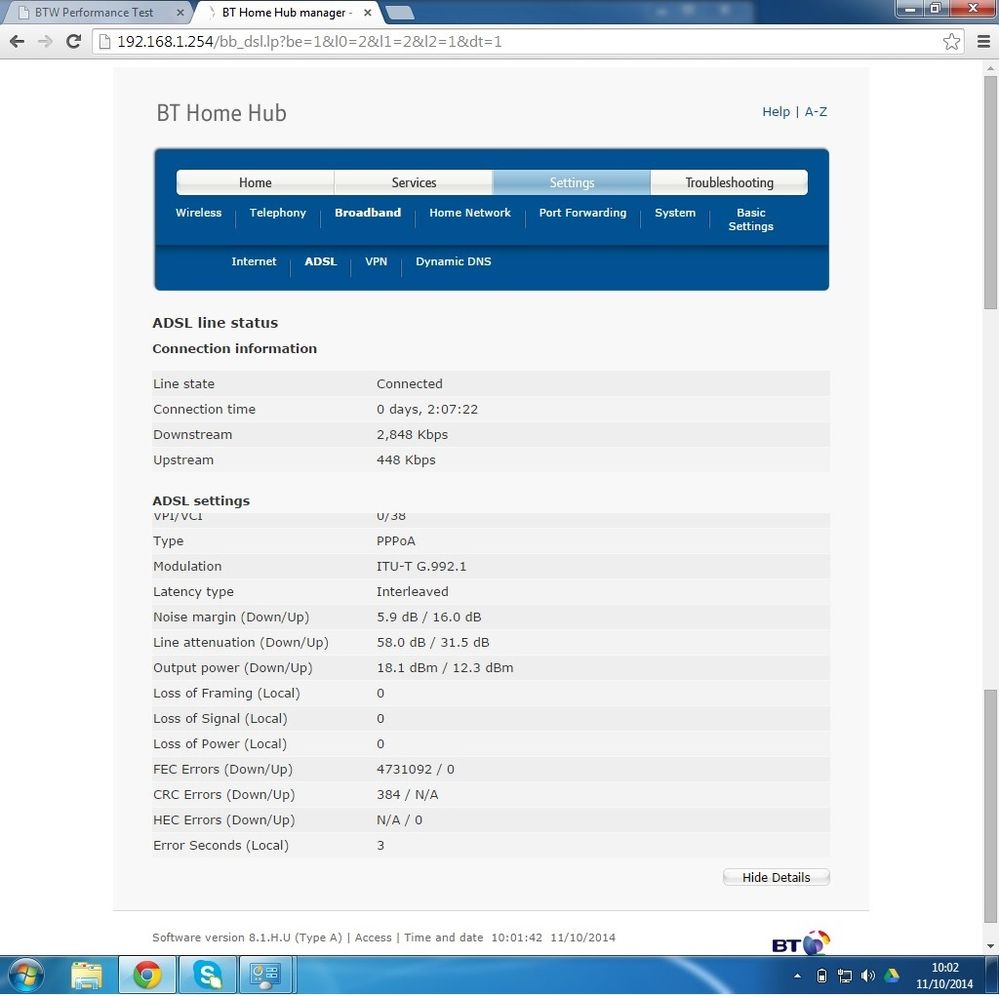Select the Latency type value Interleaved
Screen dimensions: 999x996
coord(412,591)
